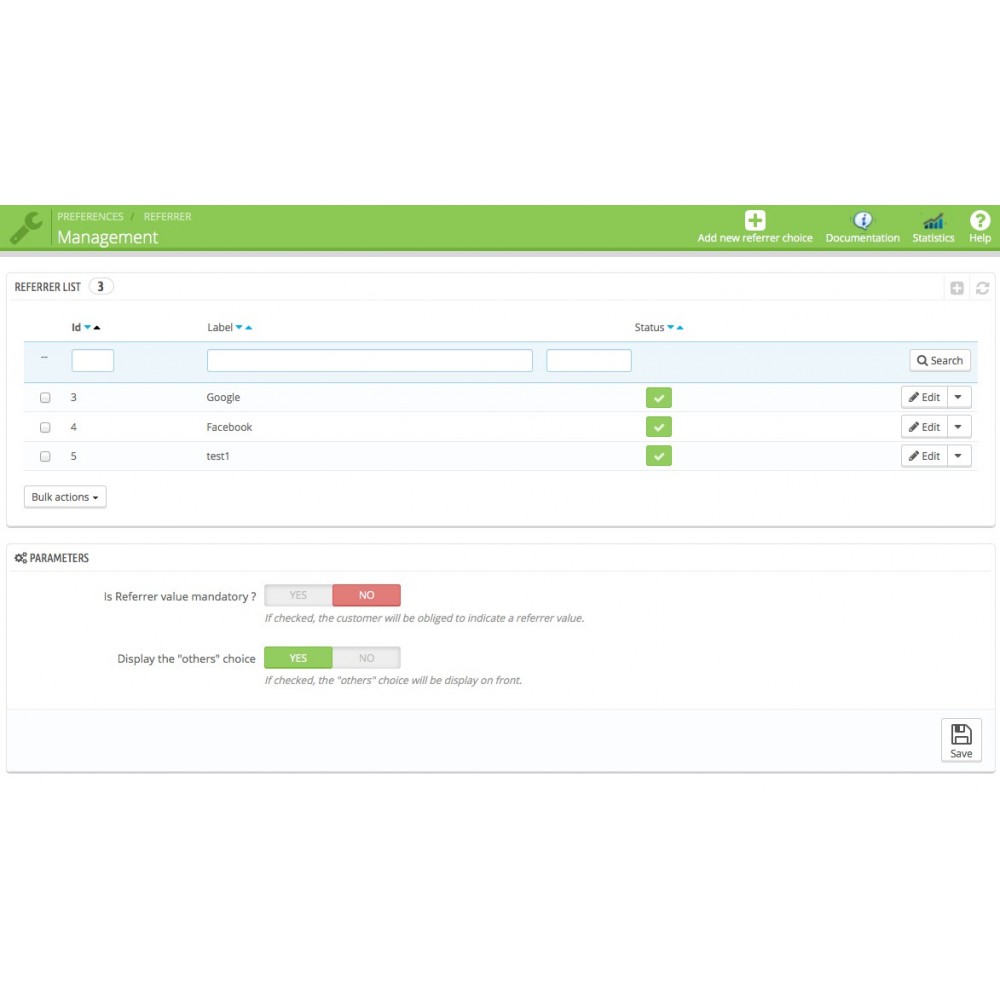
Task: Click the Label column header
Action: click(x=220, y=327)
